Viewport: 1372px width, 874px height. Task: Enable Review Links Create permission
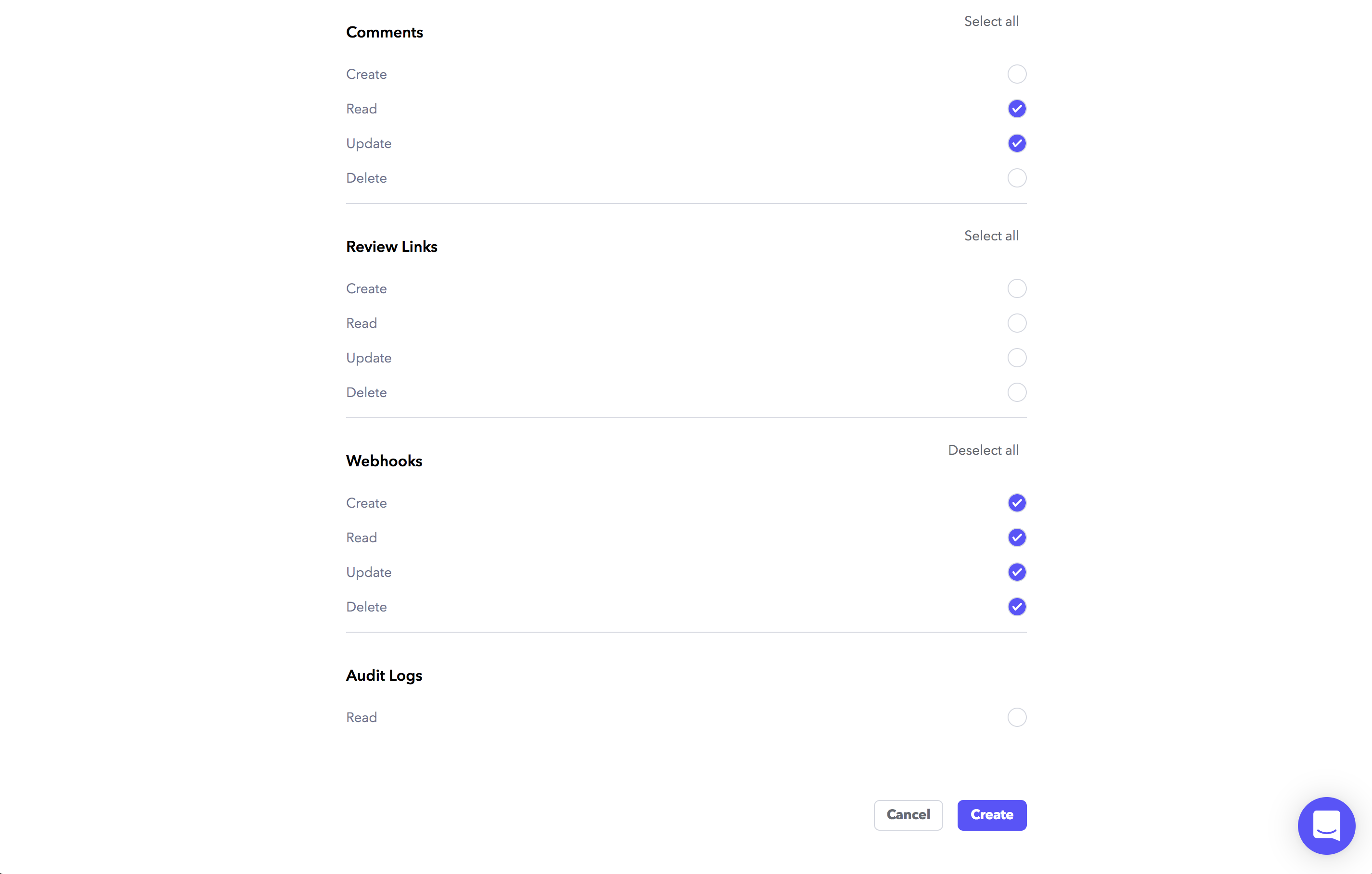(1016, 289)
